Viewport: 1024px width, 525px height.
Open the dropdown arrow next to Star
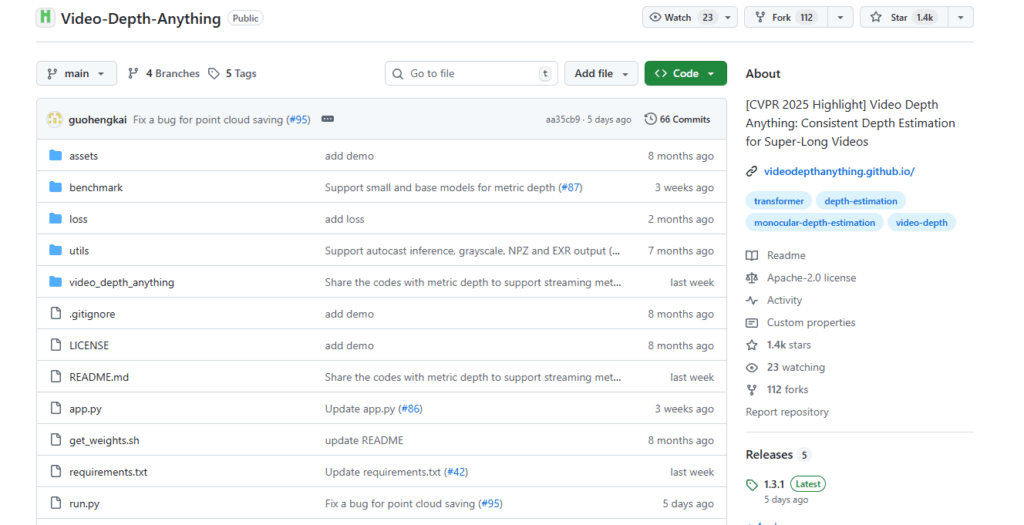pyautogui.click(x=960, y=18)
